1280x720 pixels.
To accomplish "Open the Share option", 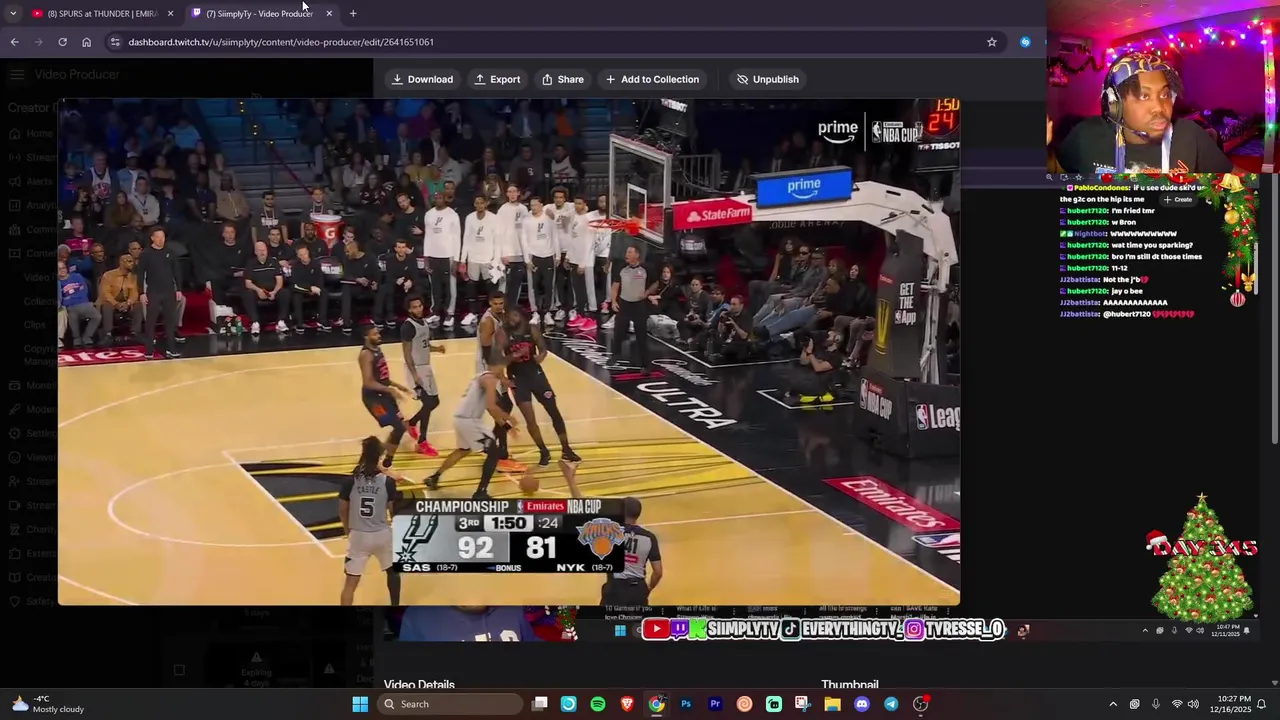I will [x=563, y=79].
